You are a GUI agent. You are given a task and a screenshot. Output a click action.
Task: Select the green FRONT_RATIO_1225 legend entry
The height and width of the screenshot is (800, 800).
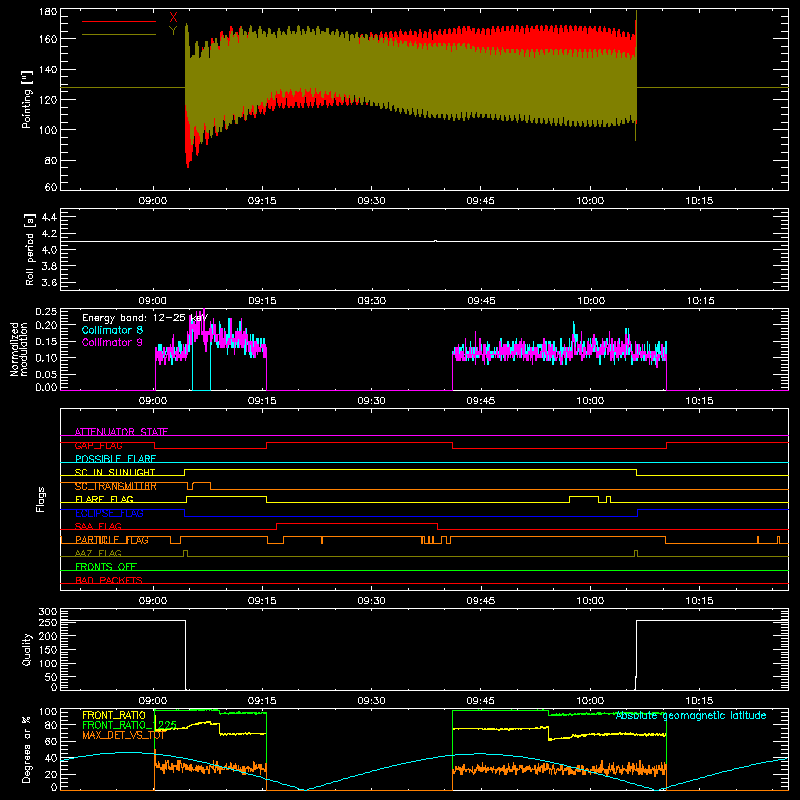point(129,725)
